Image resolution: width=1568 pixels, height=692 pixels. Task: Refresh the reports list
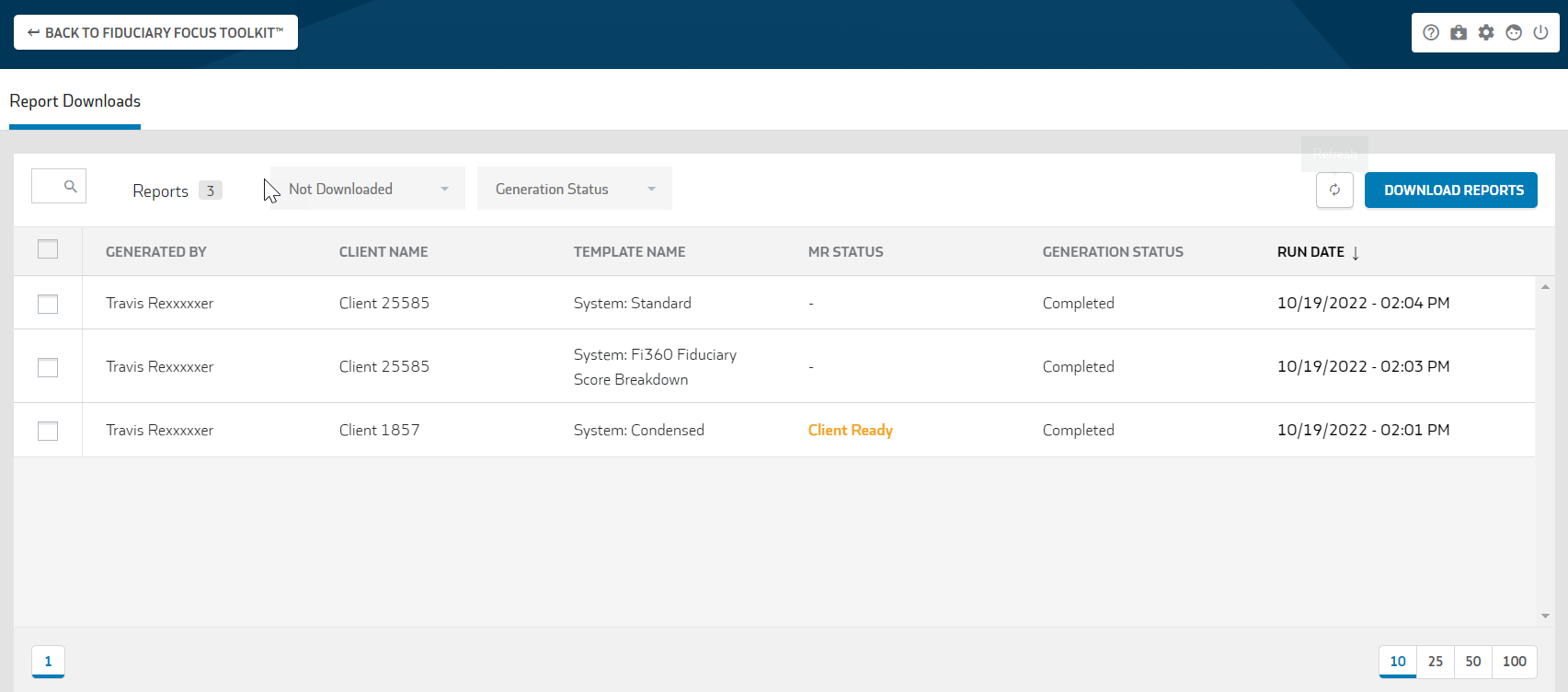[1334, 190]
